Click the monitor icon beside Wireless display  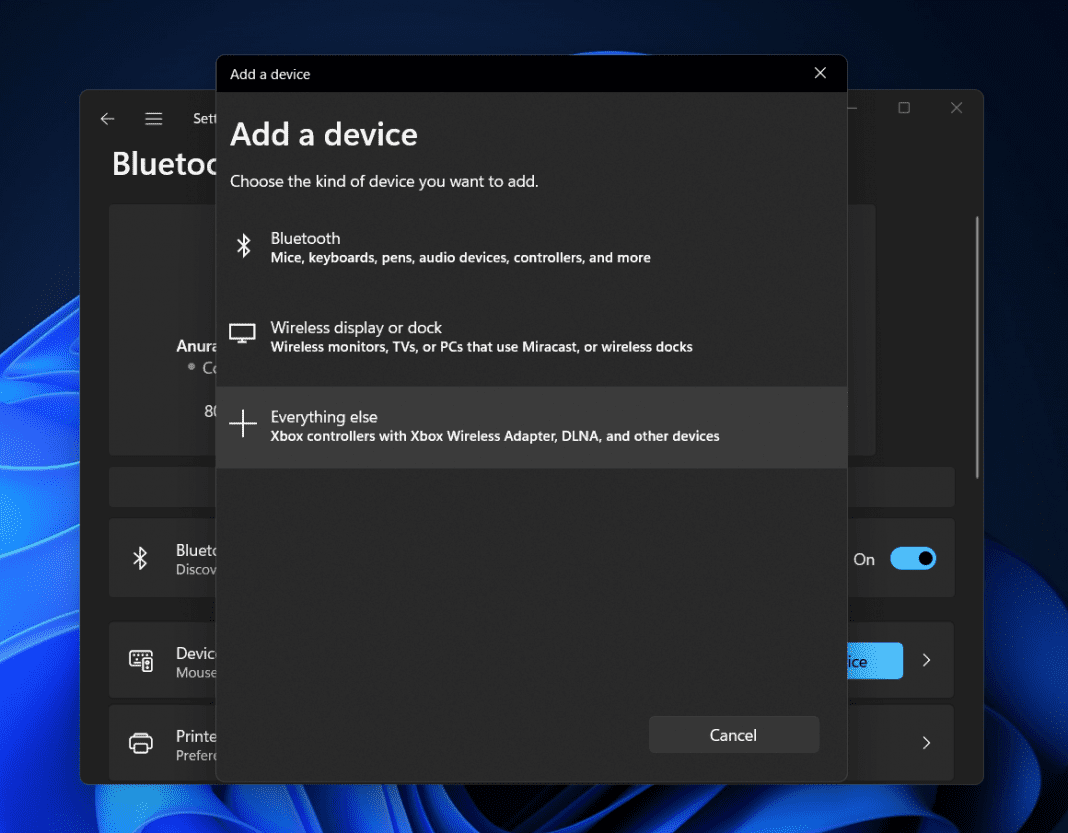242,334
